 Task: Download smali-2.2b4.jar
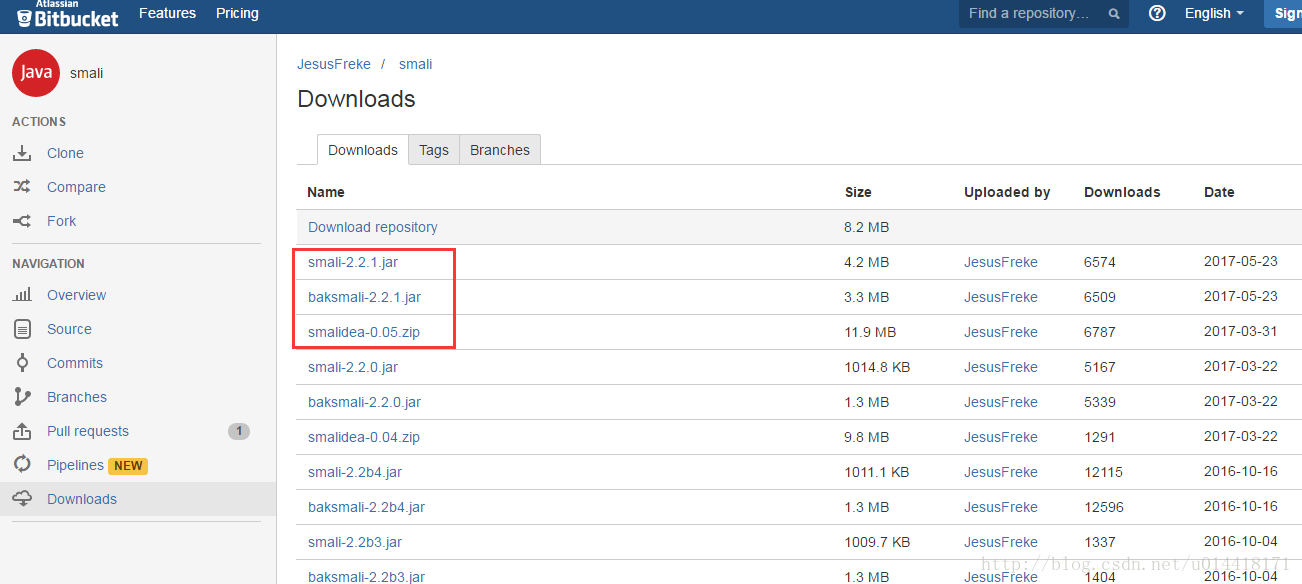click(355, 472)
